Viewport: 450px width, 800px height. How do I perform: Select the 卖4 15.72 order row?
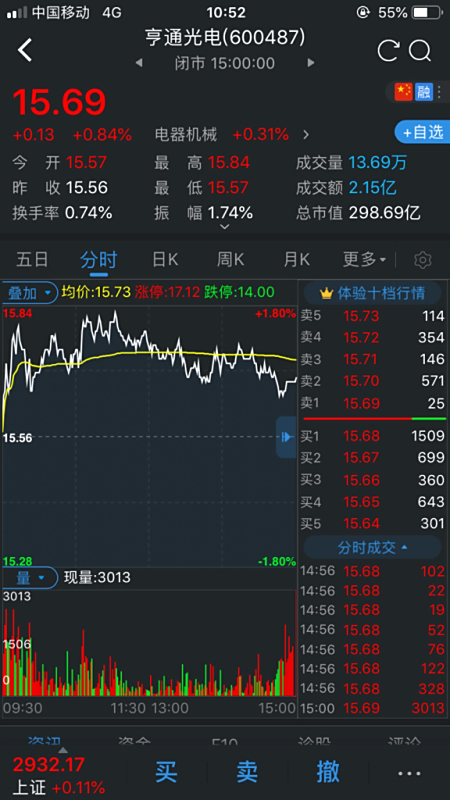tap(372, 337)
